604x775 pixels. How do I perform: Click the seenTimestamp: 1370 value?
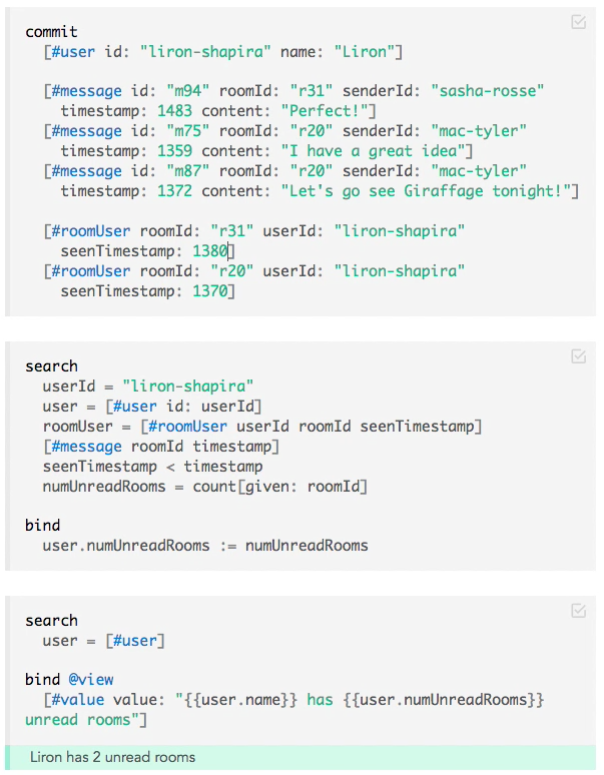214,291
